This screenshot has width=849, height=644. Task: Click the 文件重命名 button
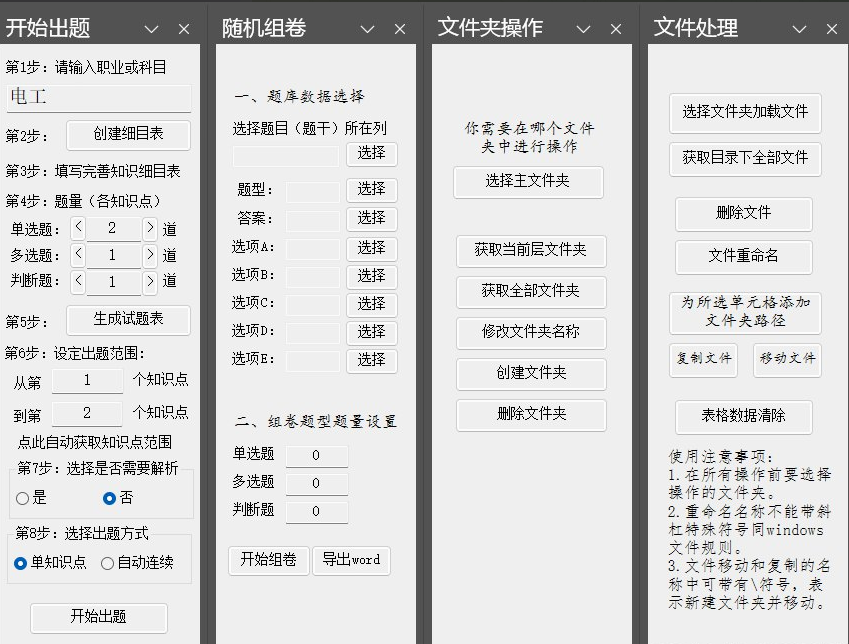point(744,257)
